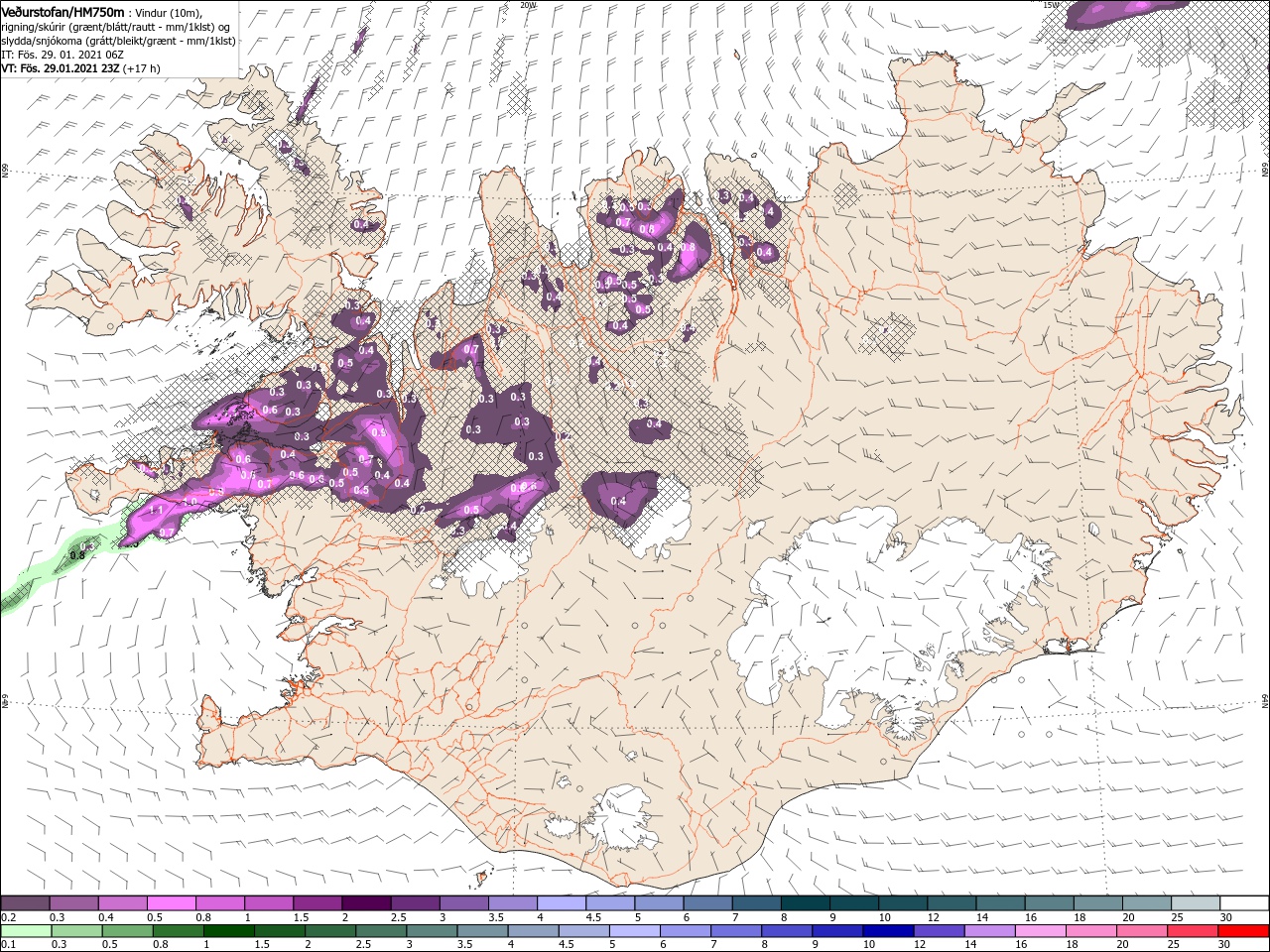Pick the pale grey upper swatch at 25
This screenshot has height=952, width=1270.
tap(1197, 902)
